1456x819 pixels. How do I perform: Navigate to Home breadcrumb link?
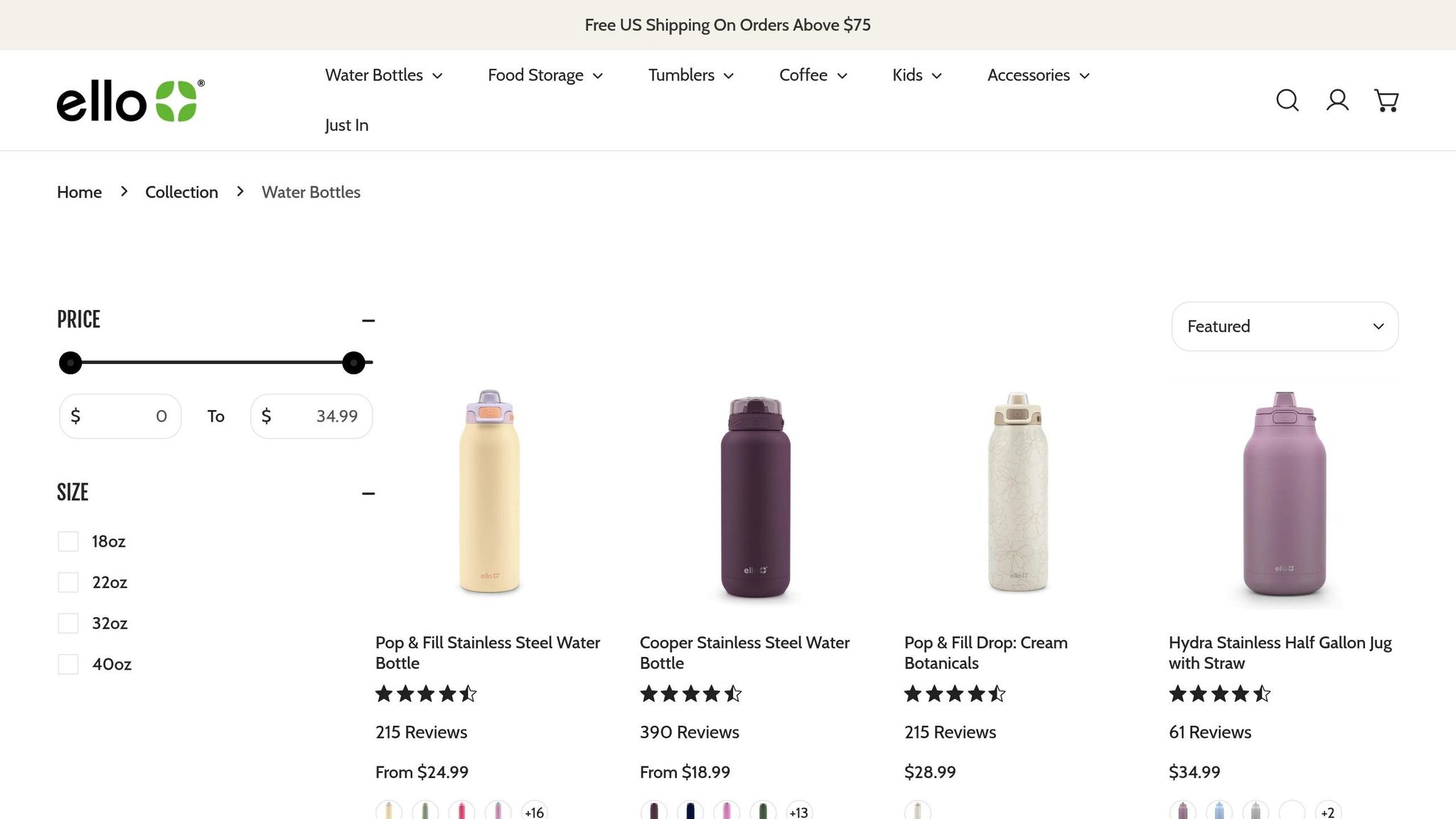79,193
